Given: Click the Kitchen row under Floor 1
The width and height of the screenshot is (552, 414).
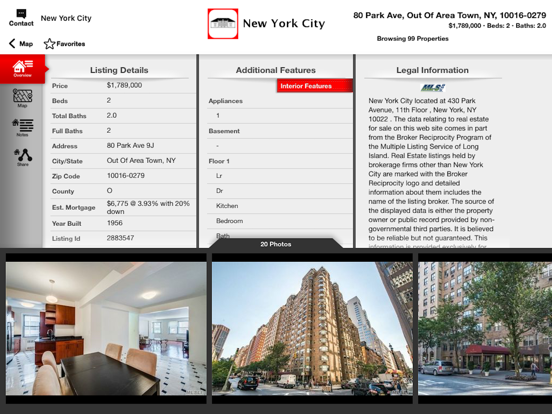Looking at the screenshot, I should 227,206.
